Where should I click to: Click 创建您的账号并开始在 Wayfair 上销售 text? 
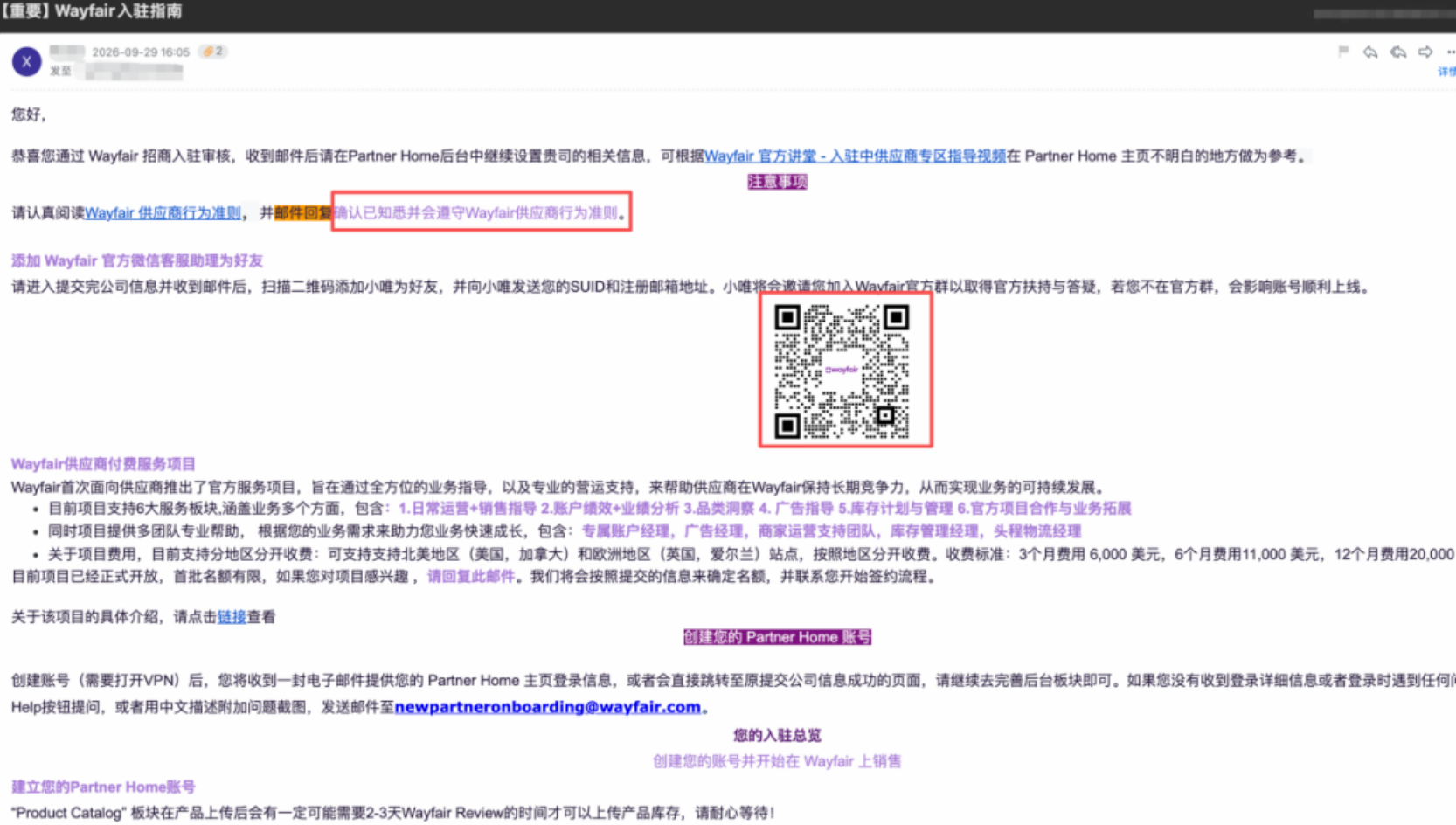[x=777, y=762]
